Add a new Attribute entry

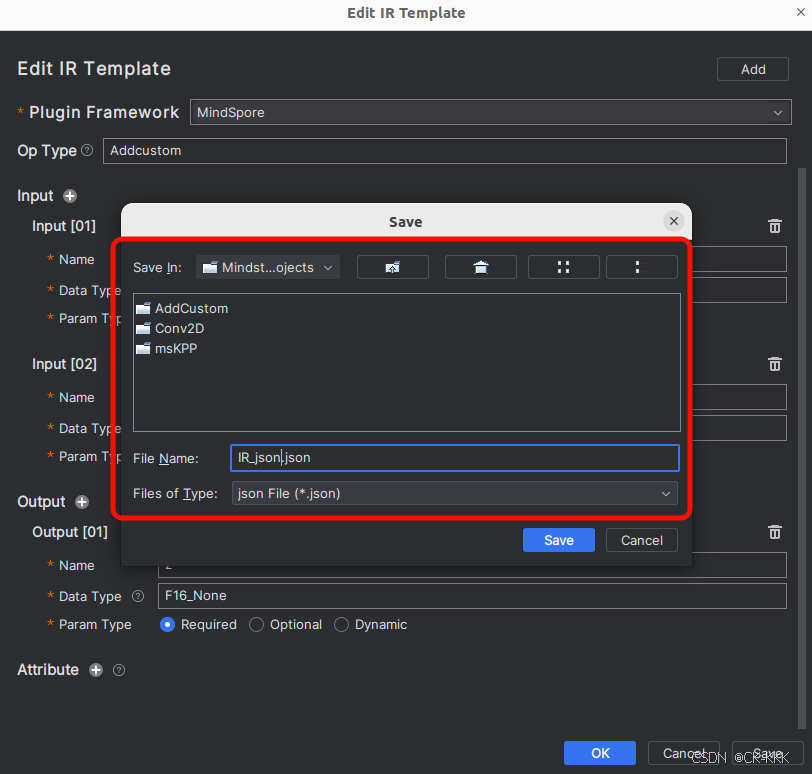96,670
